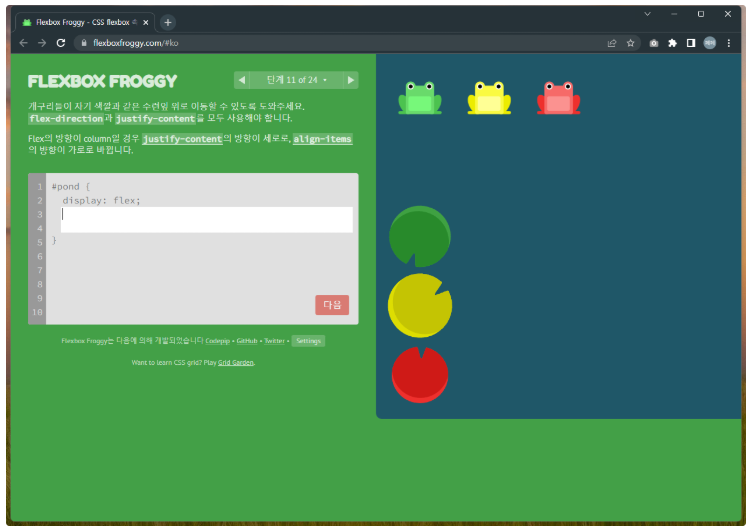Open the Grid Garden link

(235, 363)
